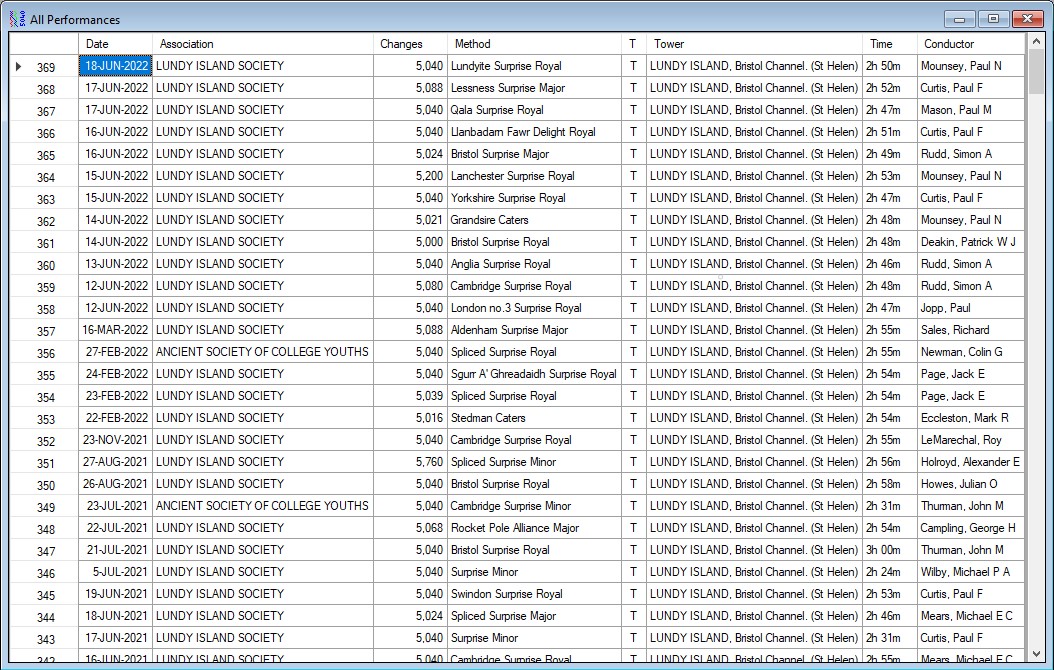Sort by the Association column header
The width and height of the screenshot is (1054, 670).
263,44
